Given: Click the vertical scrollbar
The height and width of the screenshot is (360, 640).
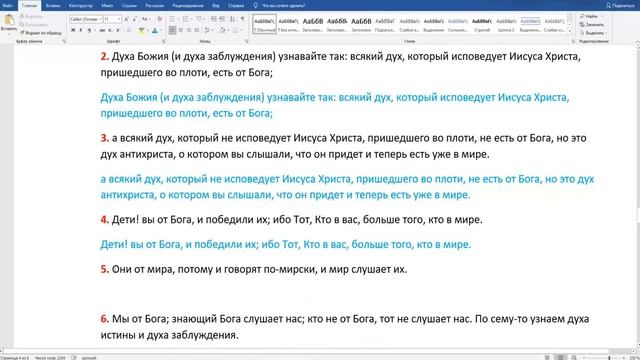Looking at the screenshot, I should (637, 196).
